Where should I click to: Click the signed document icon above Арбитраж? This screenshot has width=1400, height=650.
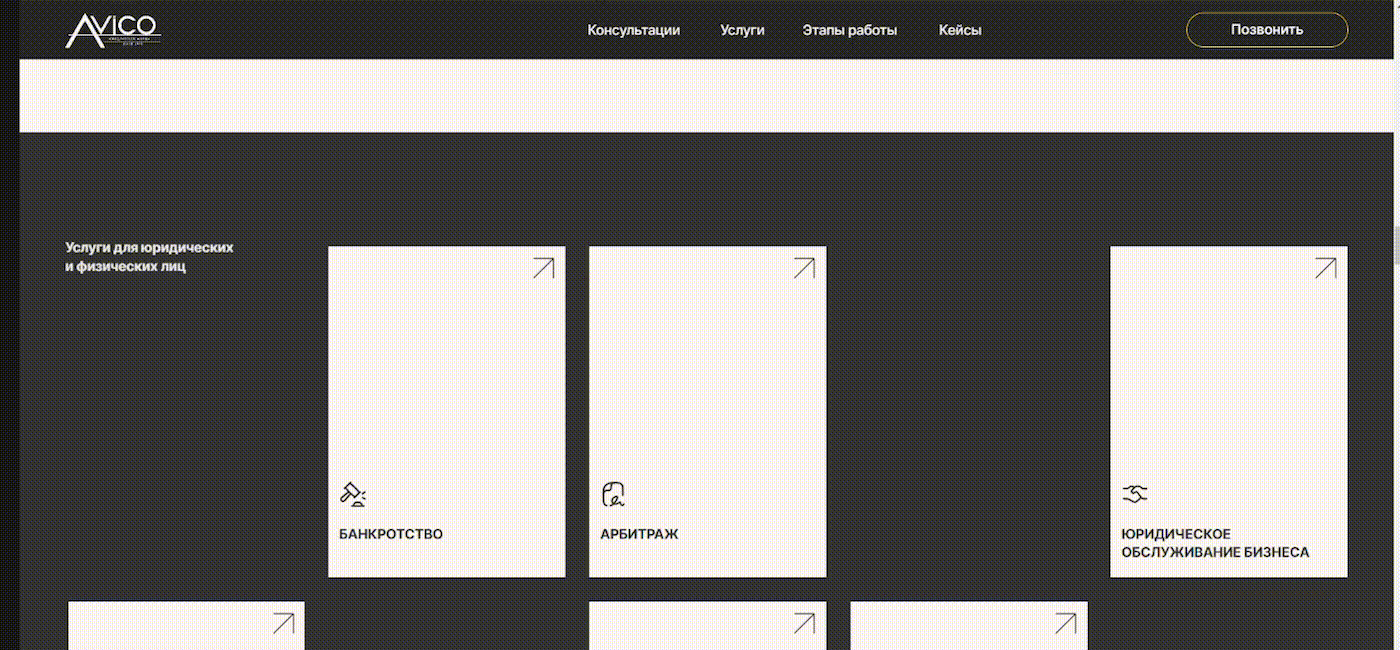click(x=613, y=494)
